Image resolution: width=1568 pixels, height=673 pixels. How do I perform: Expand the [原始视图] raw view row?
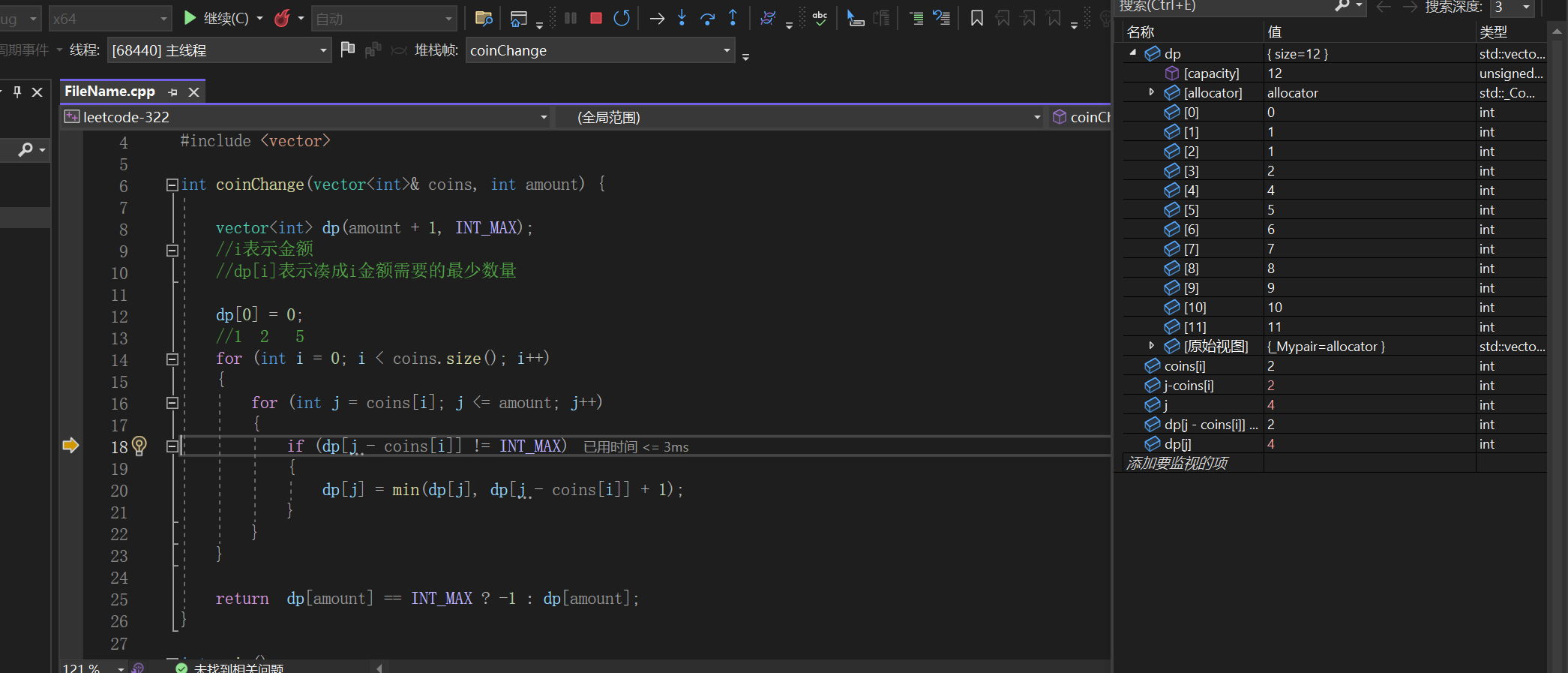tap(1152, 345)
